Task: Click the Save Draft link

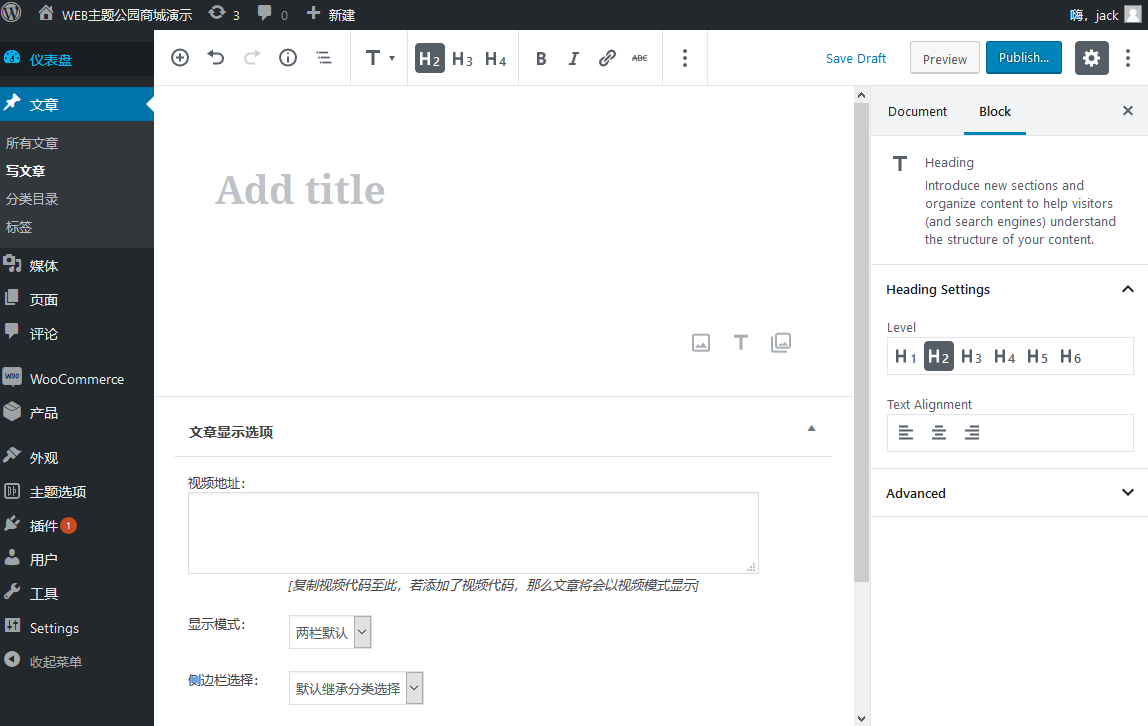Action: 855,57
